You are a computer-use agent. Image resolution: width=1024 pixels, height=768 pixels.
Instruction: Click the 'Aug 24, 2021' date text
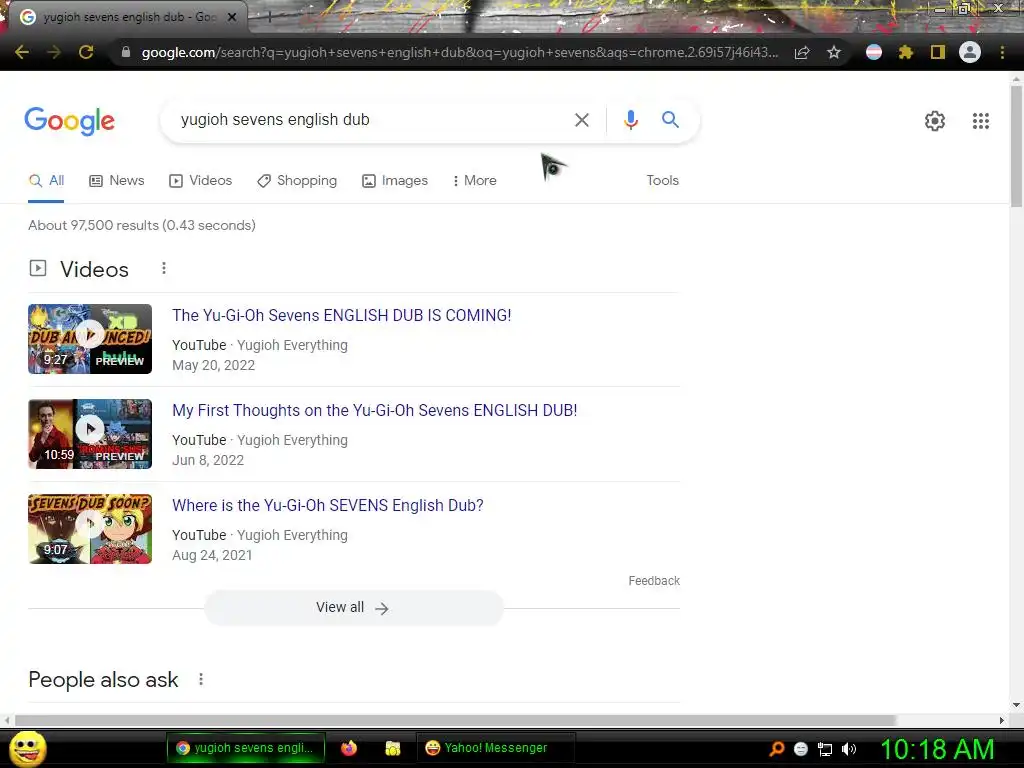[212, 555]
